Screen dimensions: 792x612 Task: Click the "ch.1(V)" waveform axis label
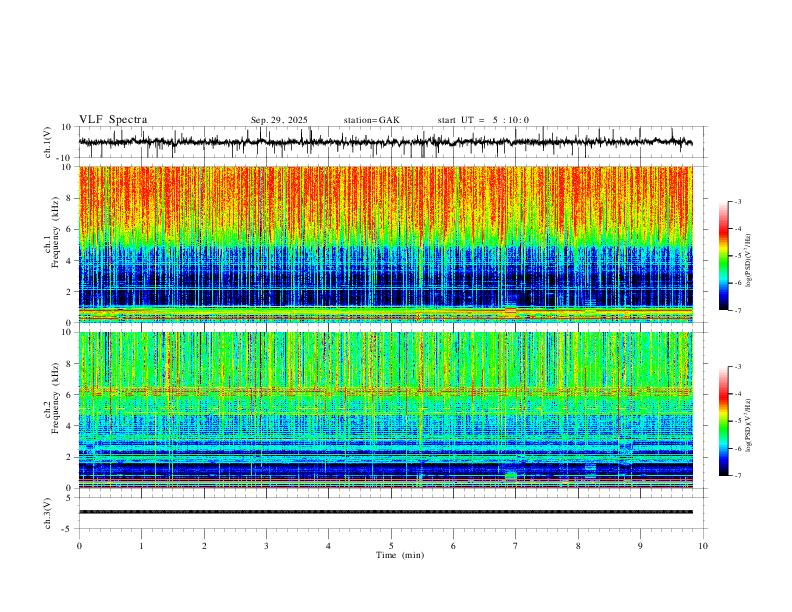coord(48,142)
